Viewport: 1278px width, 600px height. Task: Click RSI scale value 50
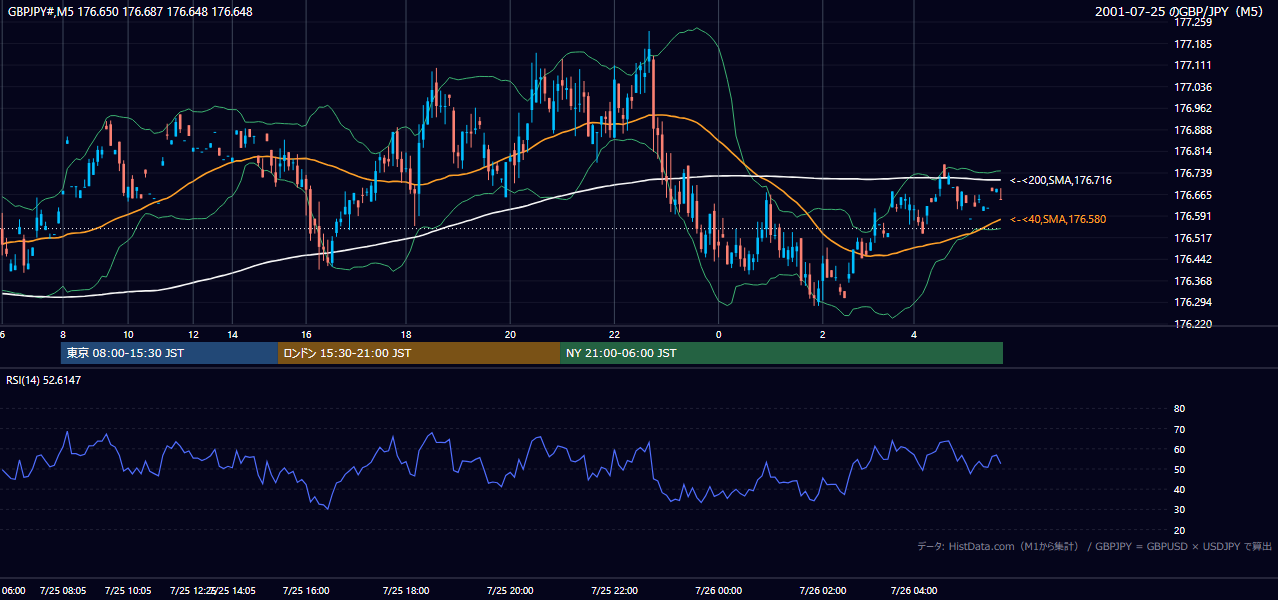(1179, 469)
